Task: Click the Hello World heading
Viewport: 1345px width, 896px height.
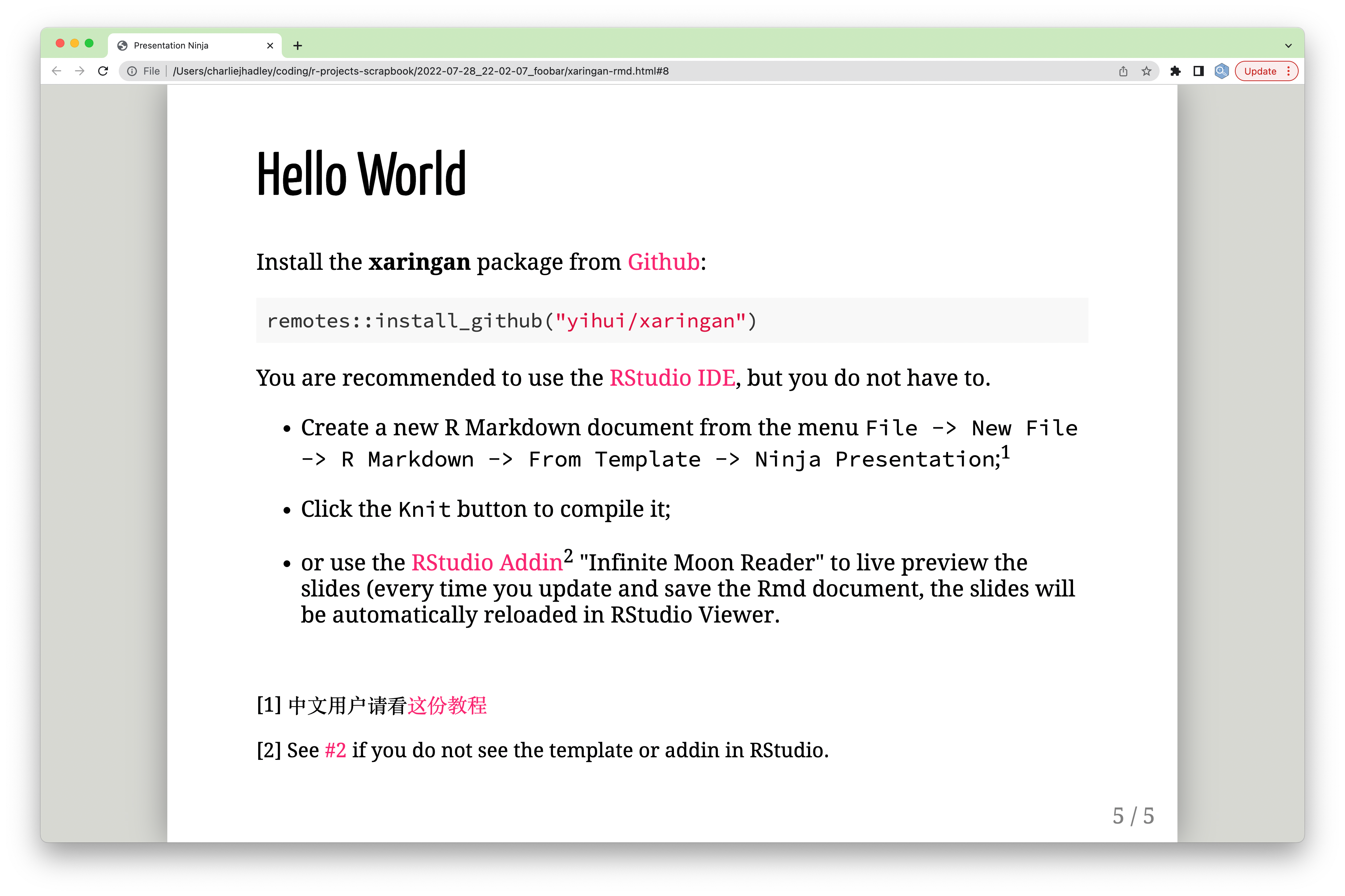Action: 361,174
